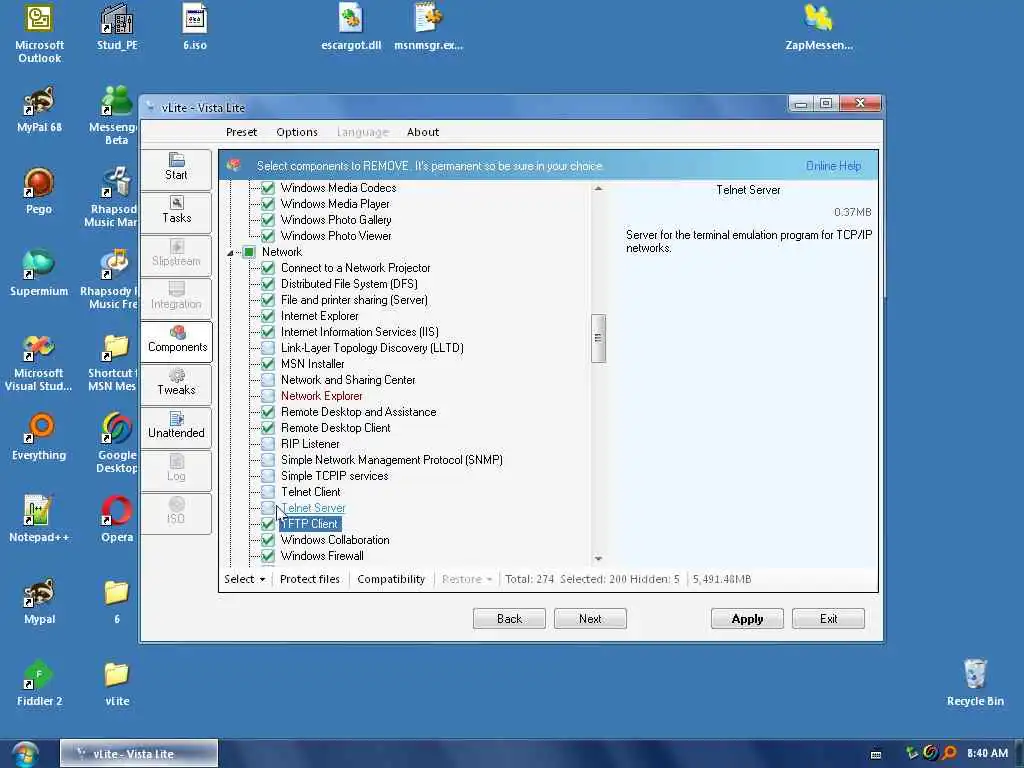This screenshot has width=1024, height=768.
Task: Open the Integration section
Action: tap(176, 297)
